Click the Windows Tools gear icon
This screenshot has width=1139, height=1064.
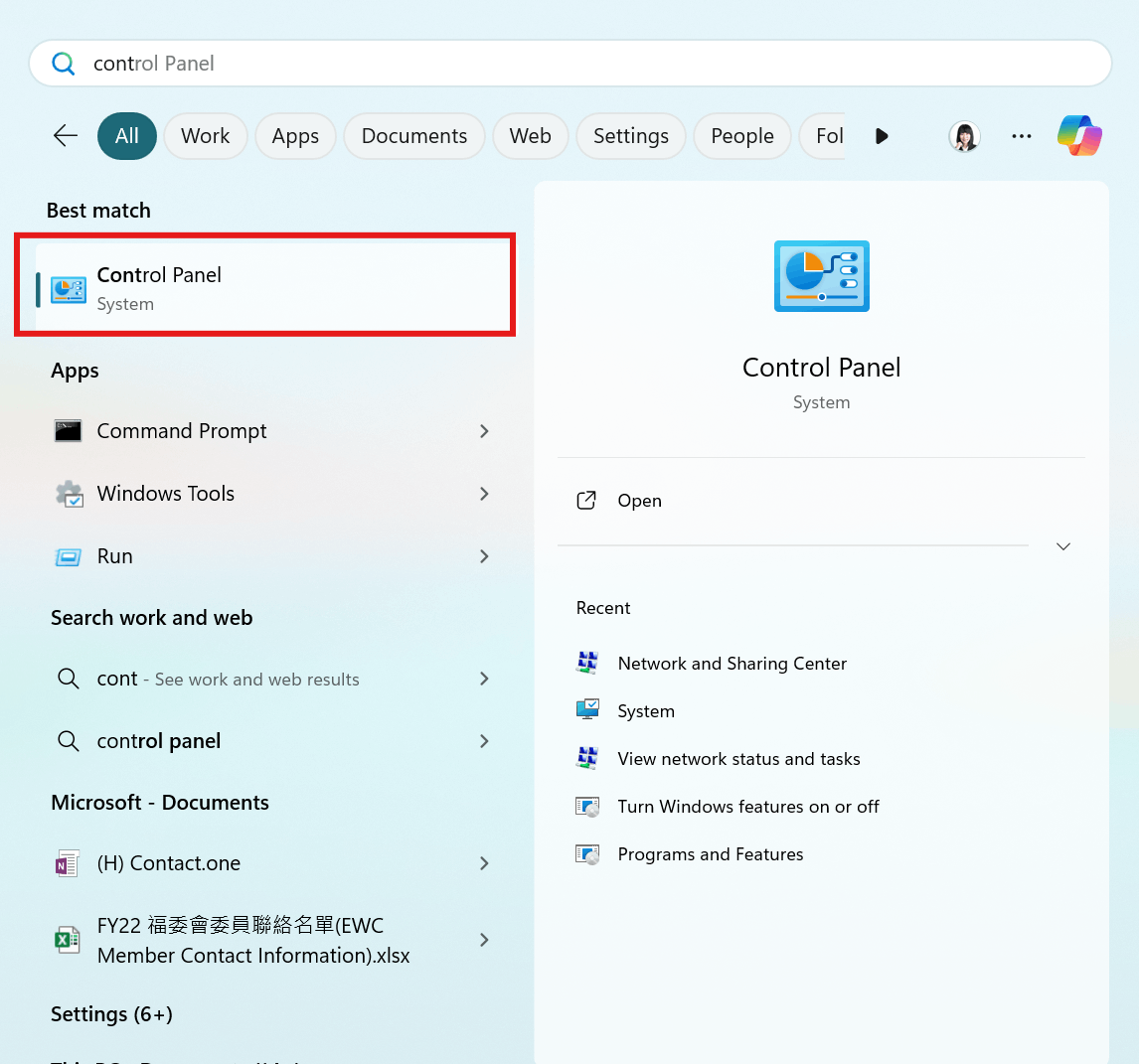pyautogui.click(x=69, y=494)
